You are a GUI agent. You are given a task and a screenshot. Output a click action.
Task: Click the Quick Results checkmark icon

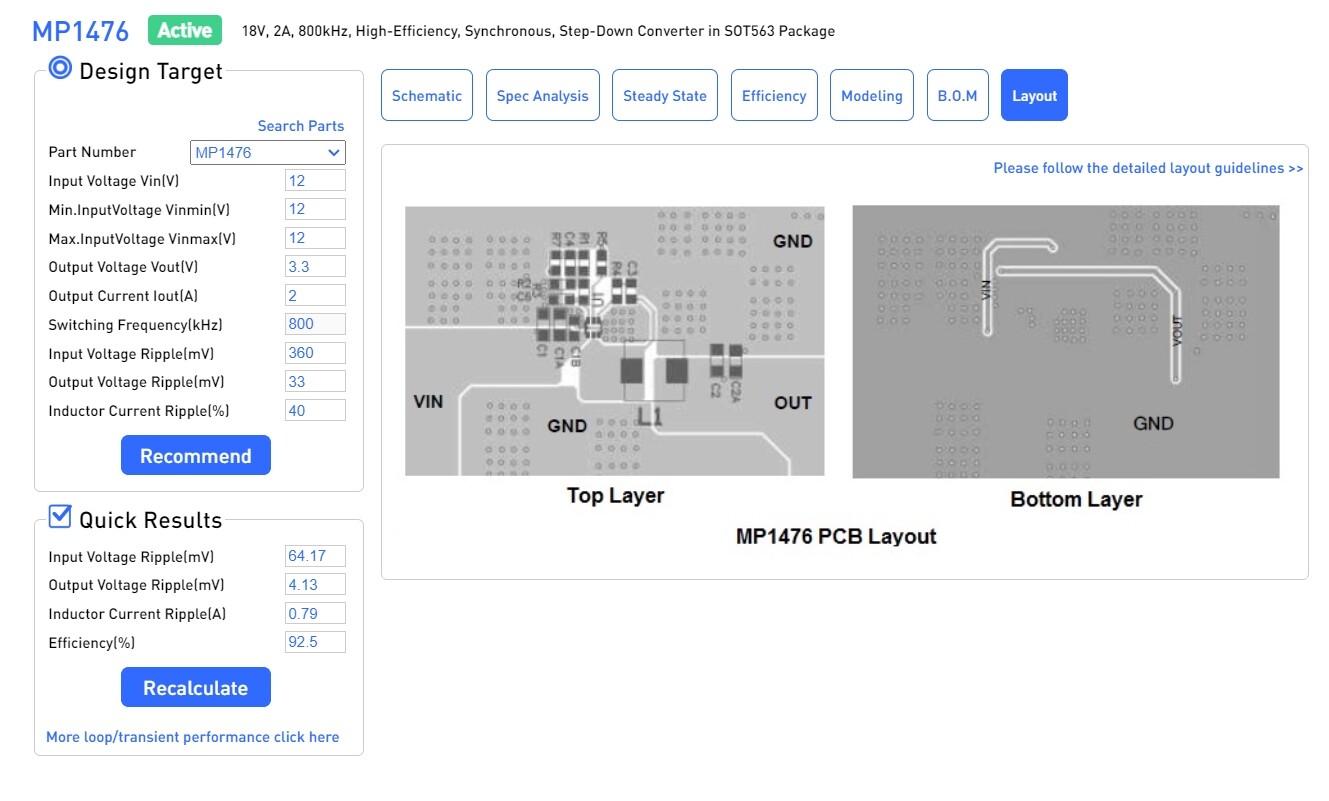point(60,516)
